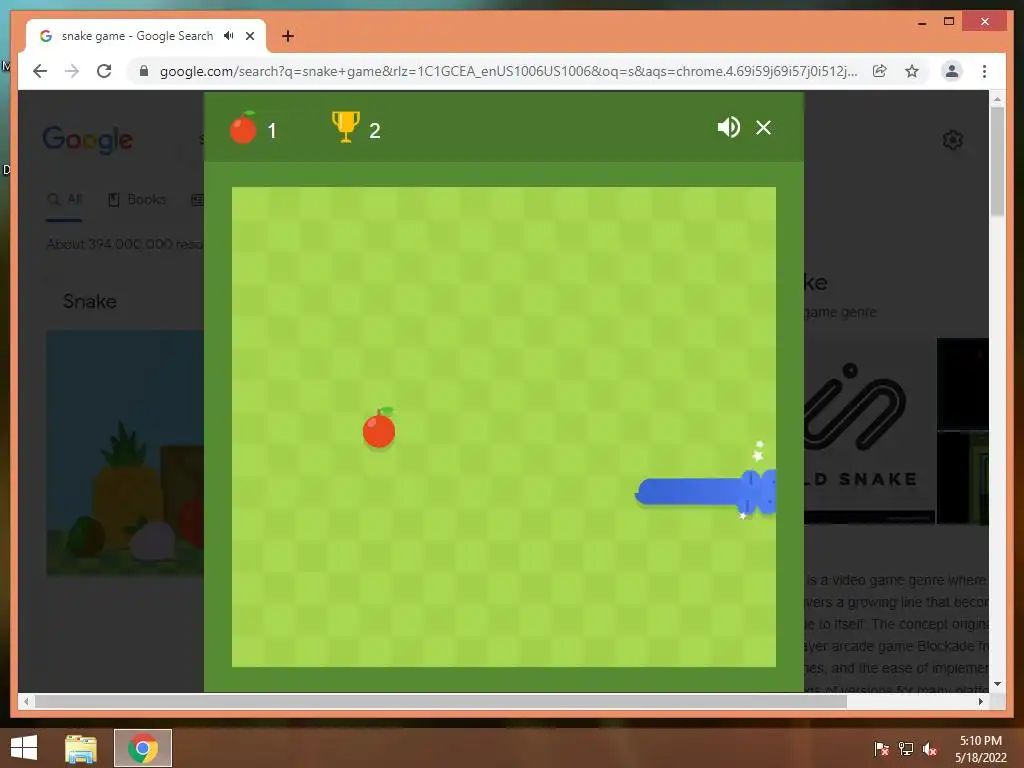
Task: Click the apple score icon in header
Action: [x=243, y=127]
